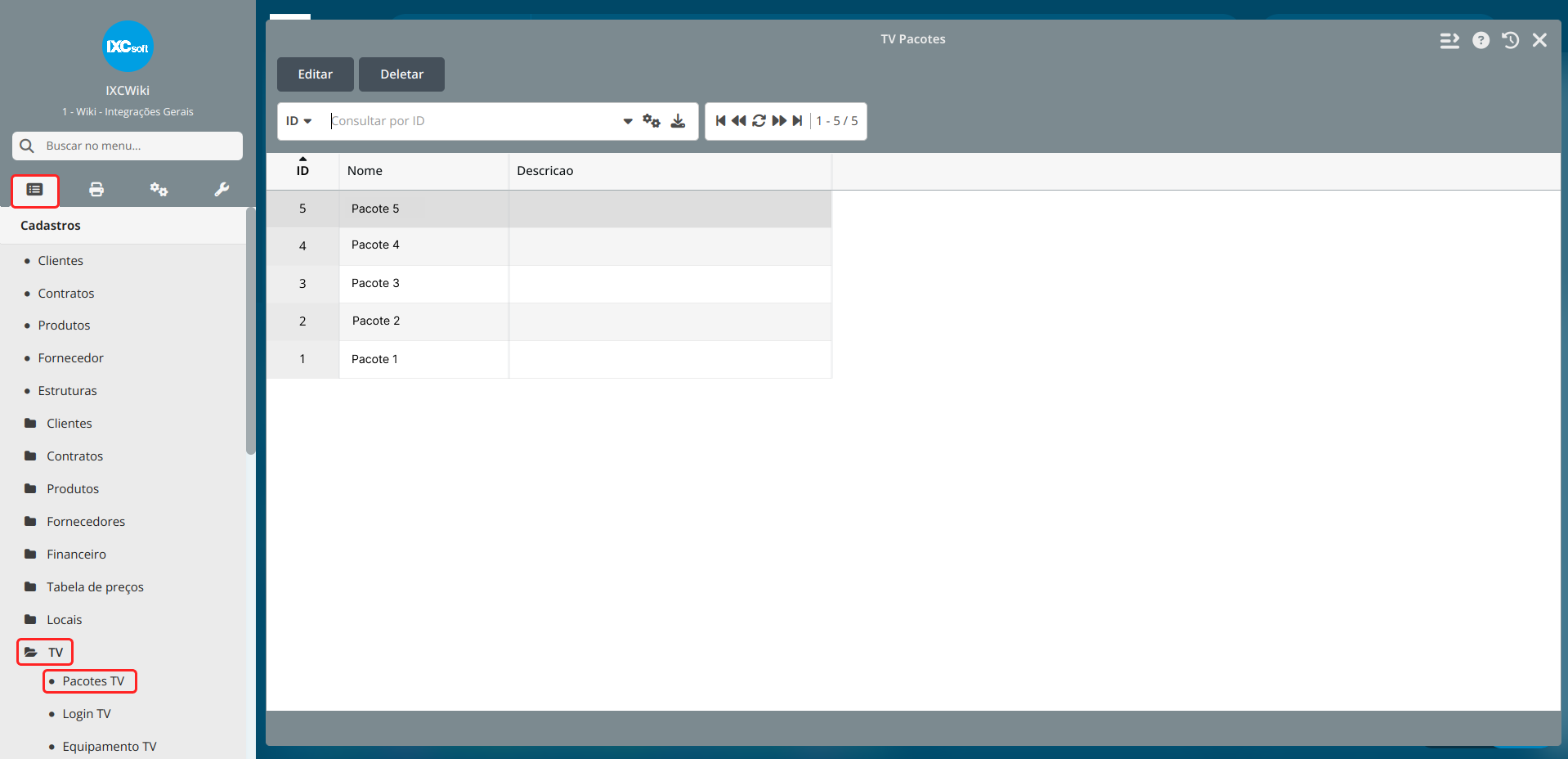Screen dimensions: 1568x759
Task: Expand the Contratos folder
Action: point(74,456)
